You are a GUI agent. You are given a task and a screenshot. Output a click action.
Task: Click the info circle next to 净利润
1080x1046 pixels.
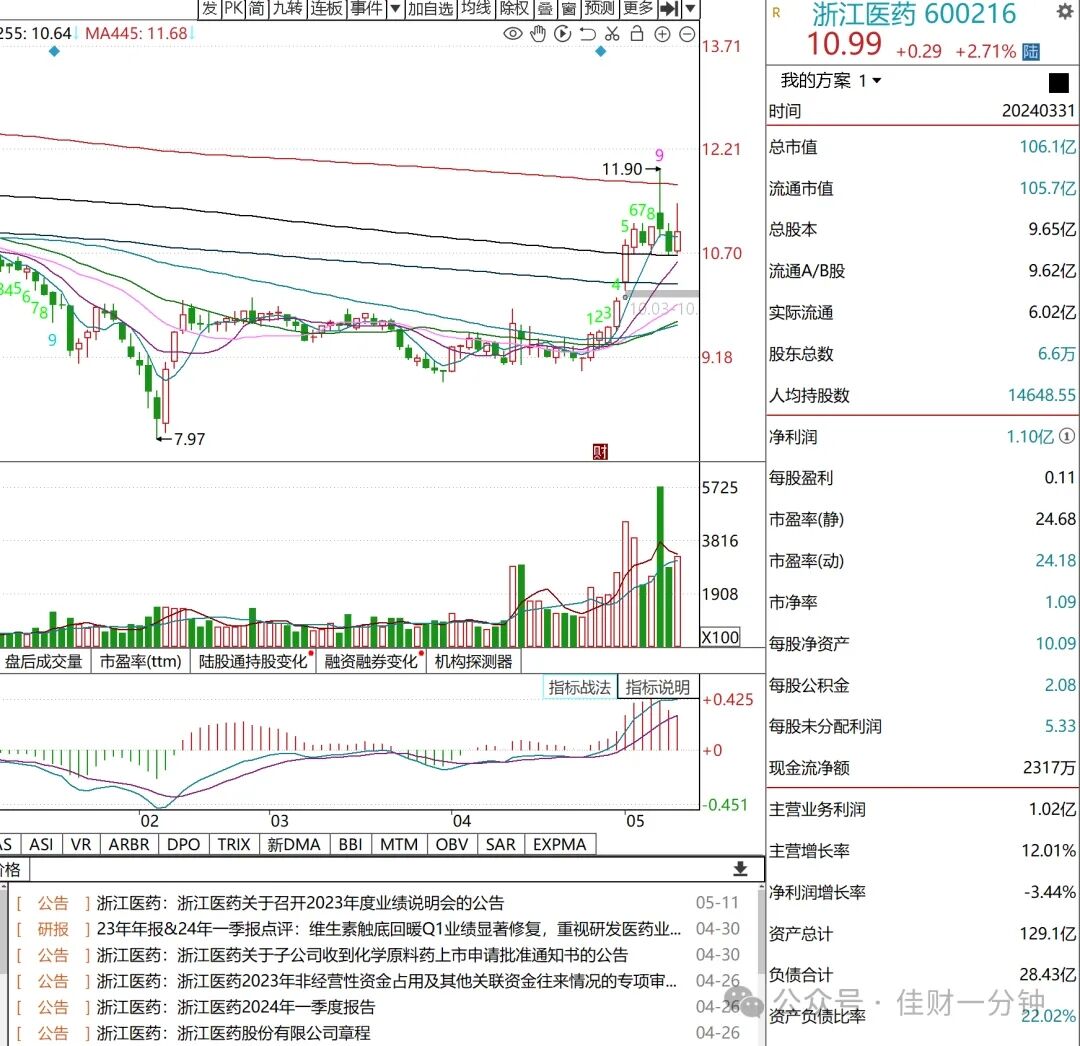1066,436
